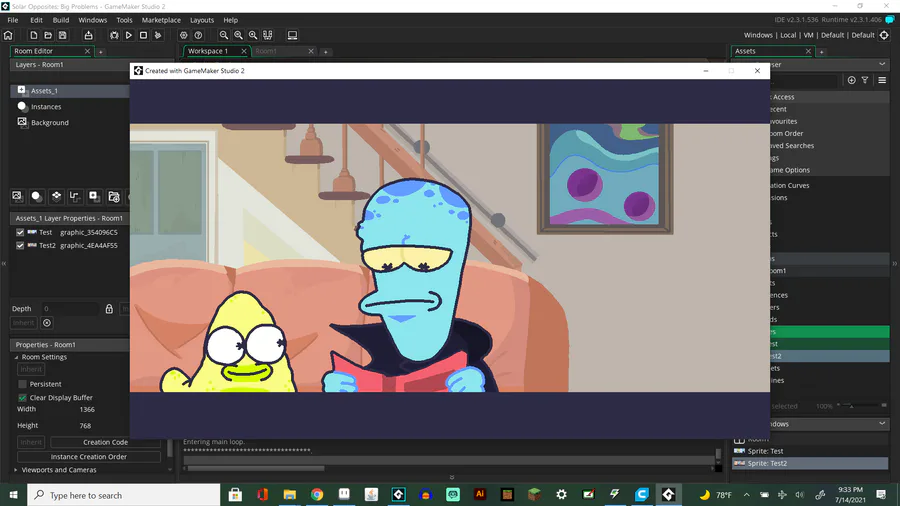Open the Marketplace menu

(161, 20)
